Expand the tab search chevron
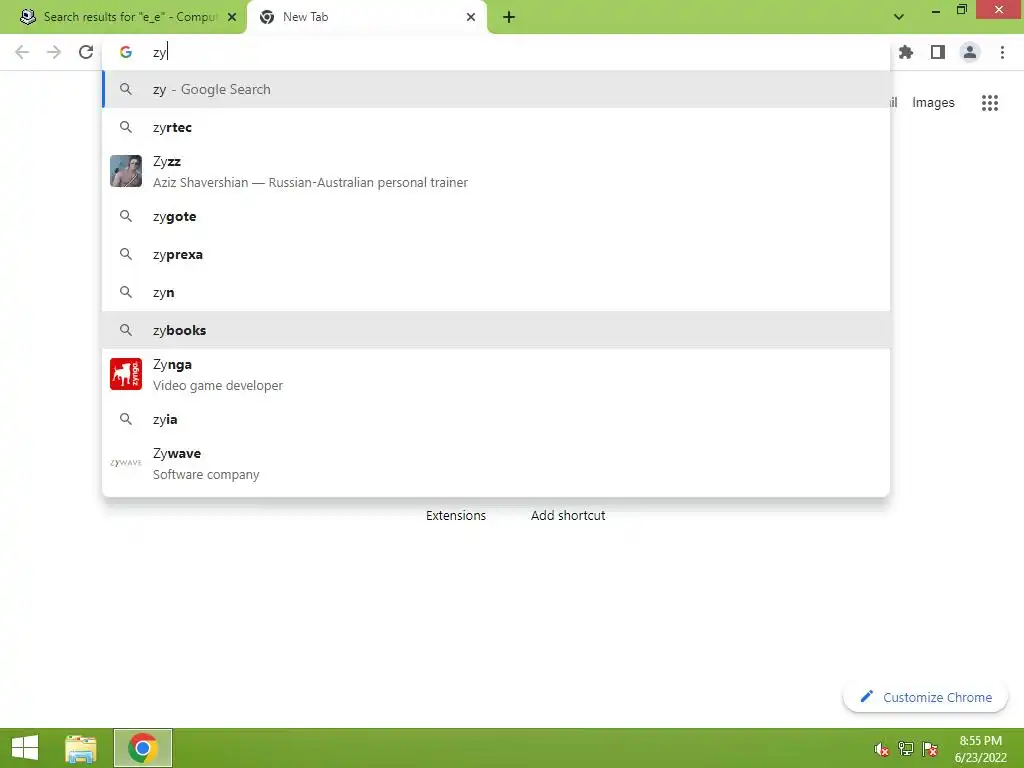Viewport: 1024px width, 768px height. (x=899, y=17)
